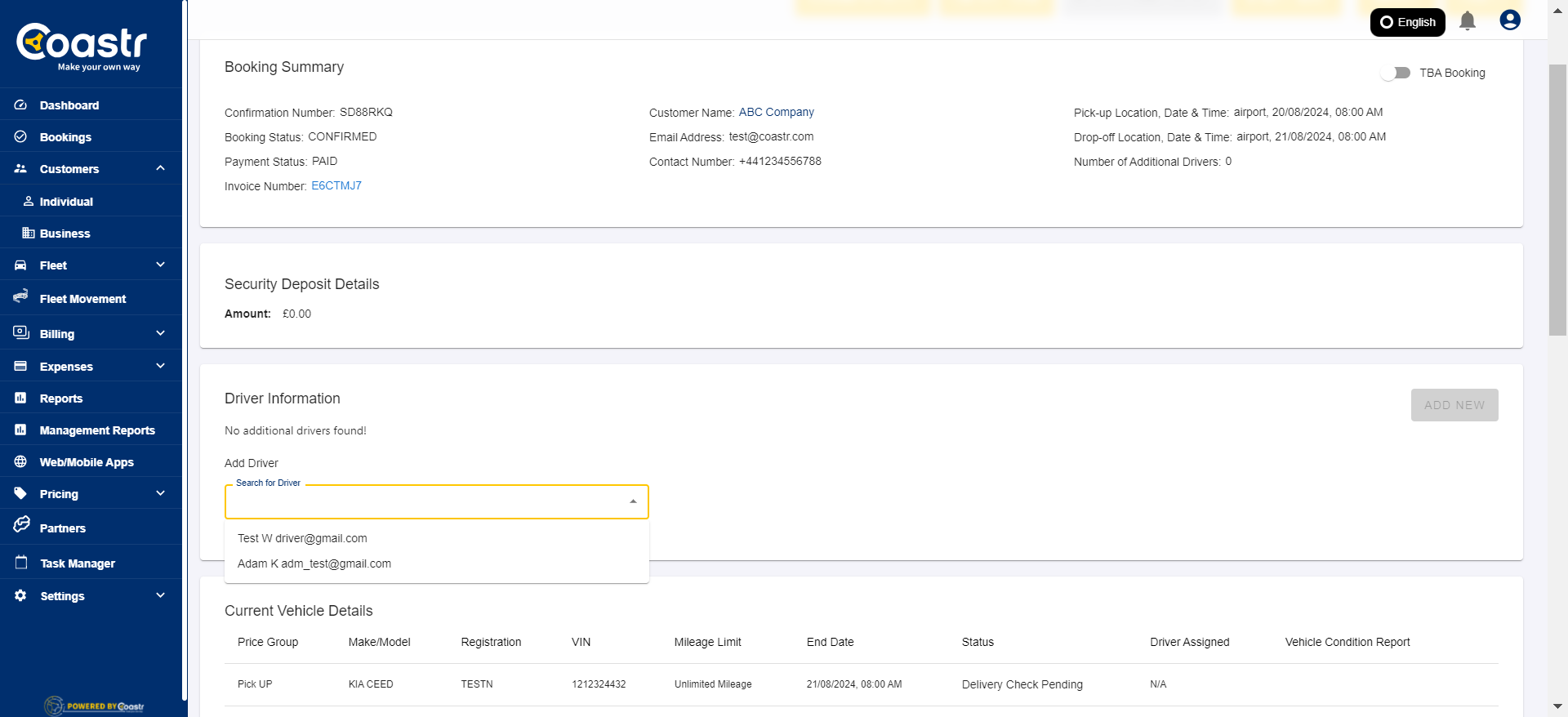This screenshot has width=1568, height=717.
Task: Toggle the TBA Booking switch
Action: (x=1396, y=73)
